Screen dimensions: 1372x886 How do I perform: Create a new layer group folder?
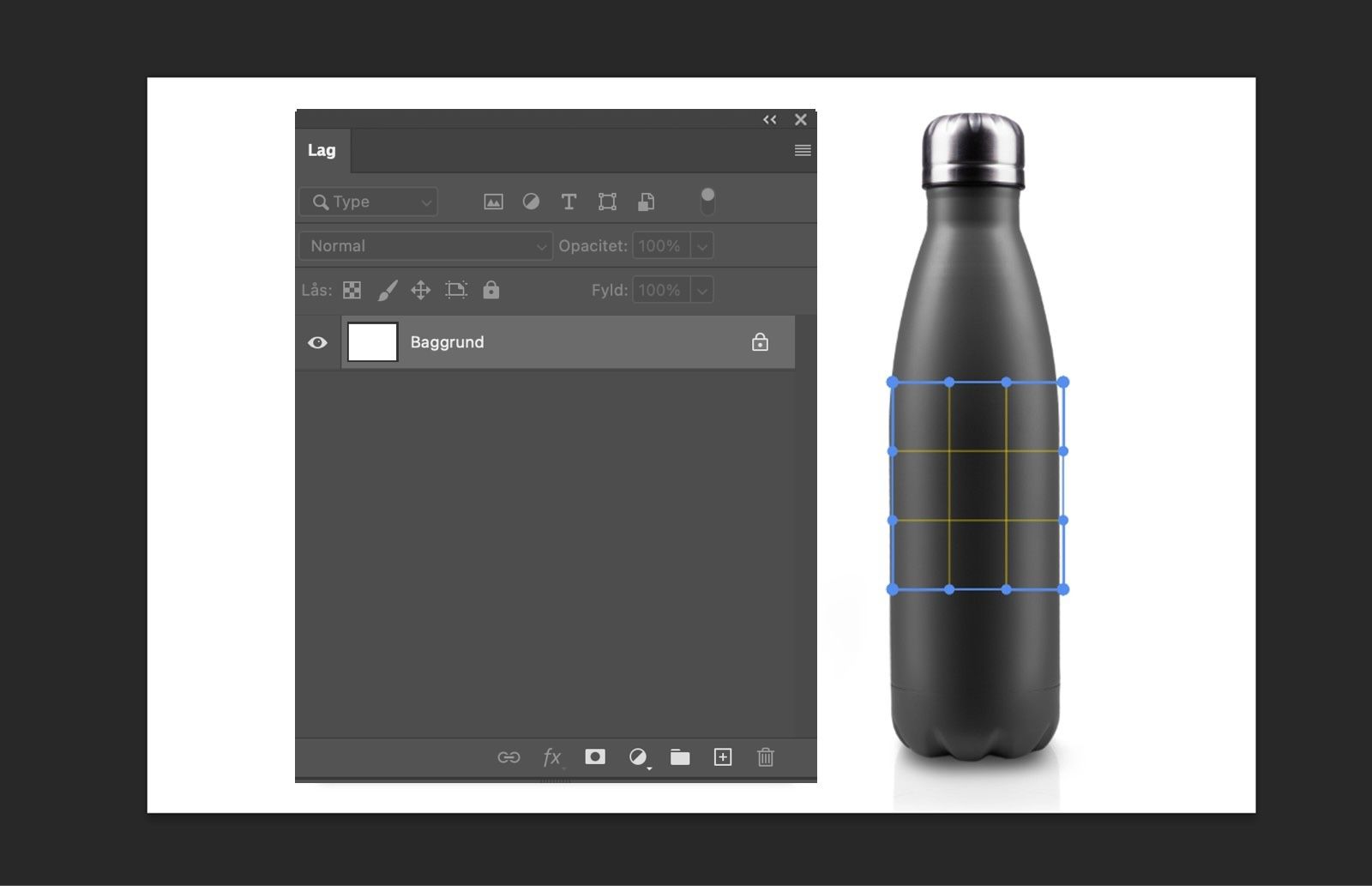(680, 757)
